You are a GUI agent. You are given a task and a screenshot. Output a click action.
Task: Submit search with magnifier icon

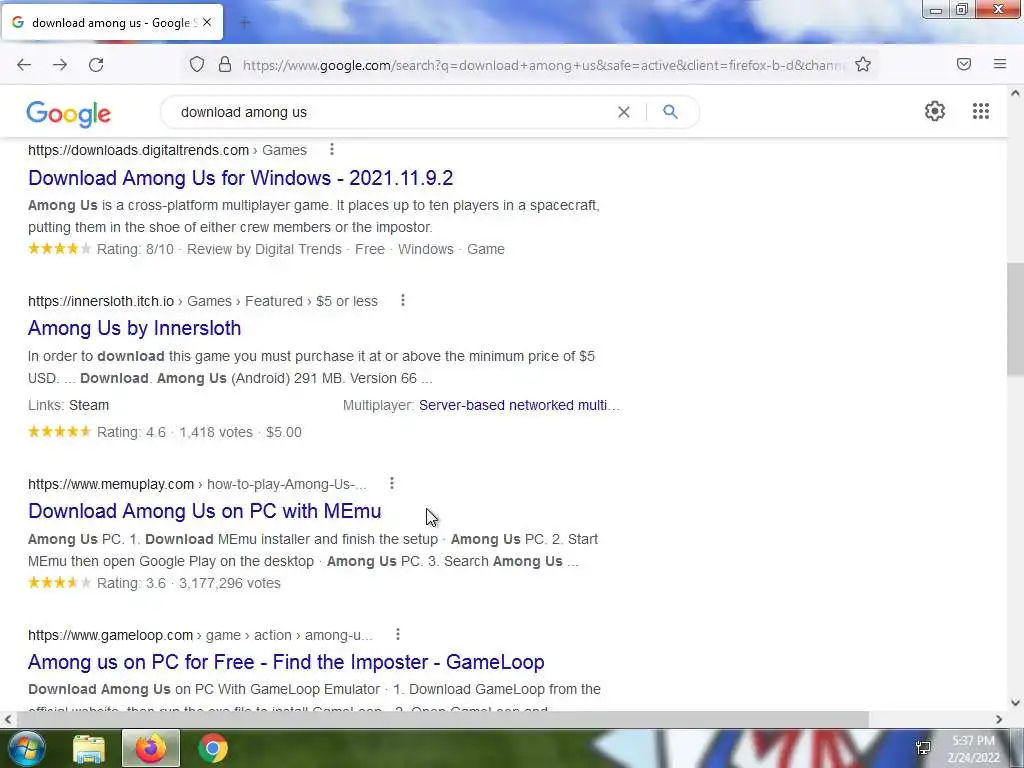pos(670,112)
